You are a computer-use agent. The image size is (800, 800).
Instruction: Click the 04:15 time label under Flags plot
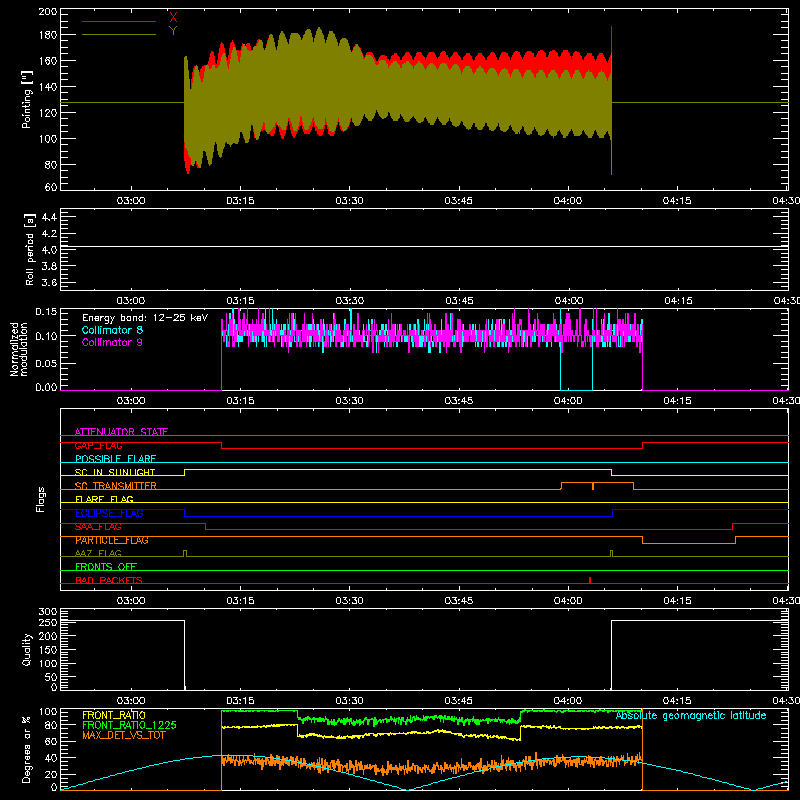pos(678,601)
